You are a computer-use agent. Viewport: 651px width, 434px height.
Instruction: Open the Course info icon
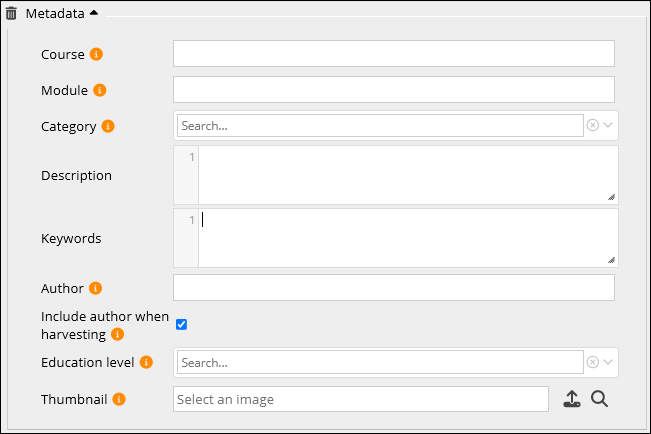[x=96, y=54]
